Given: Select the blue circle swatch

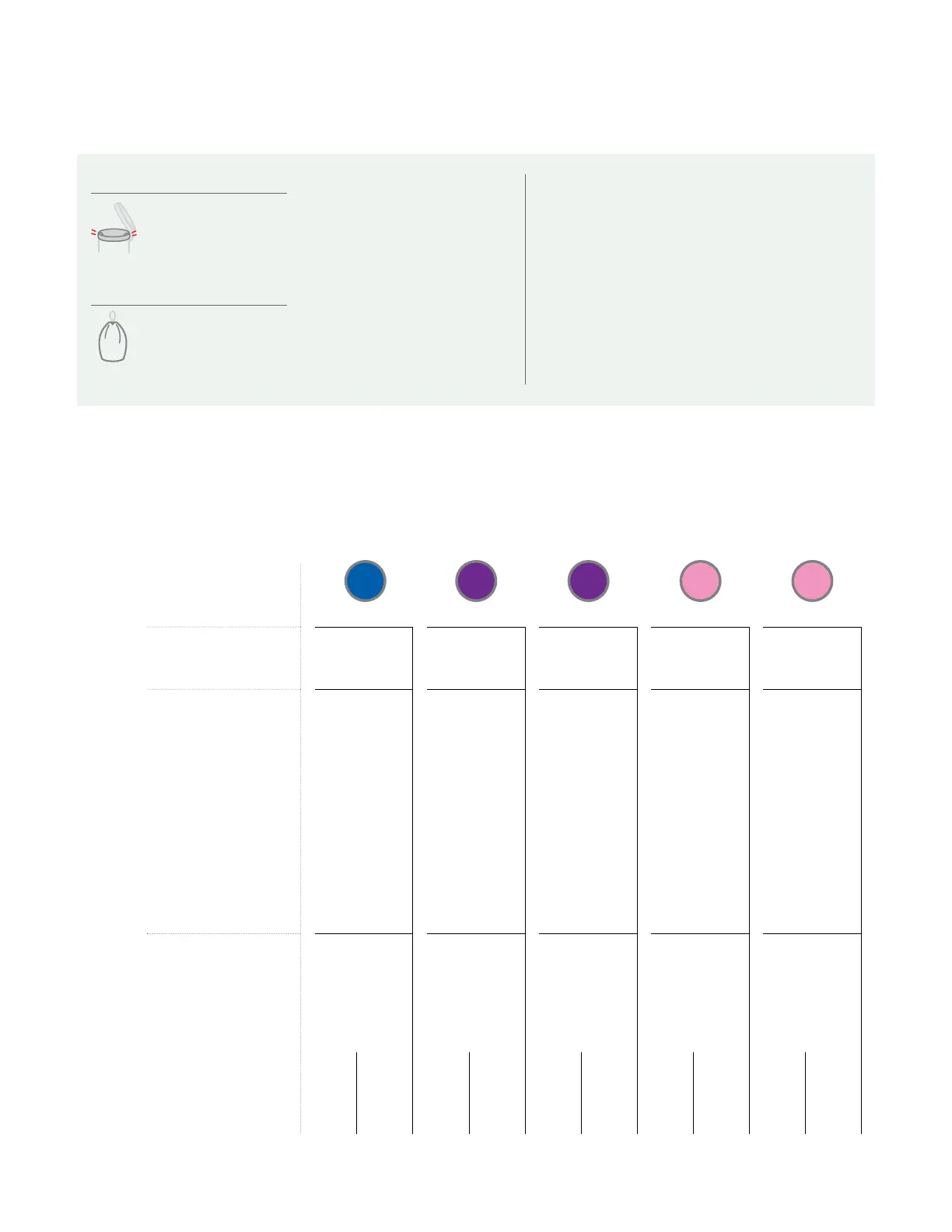Looking at the screenshot, I should coord(365,581).
